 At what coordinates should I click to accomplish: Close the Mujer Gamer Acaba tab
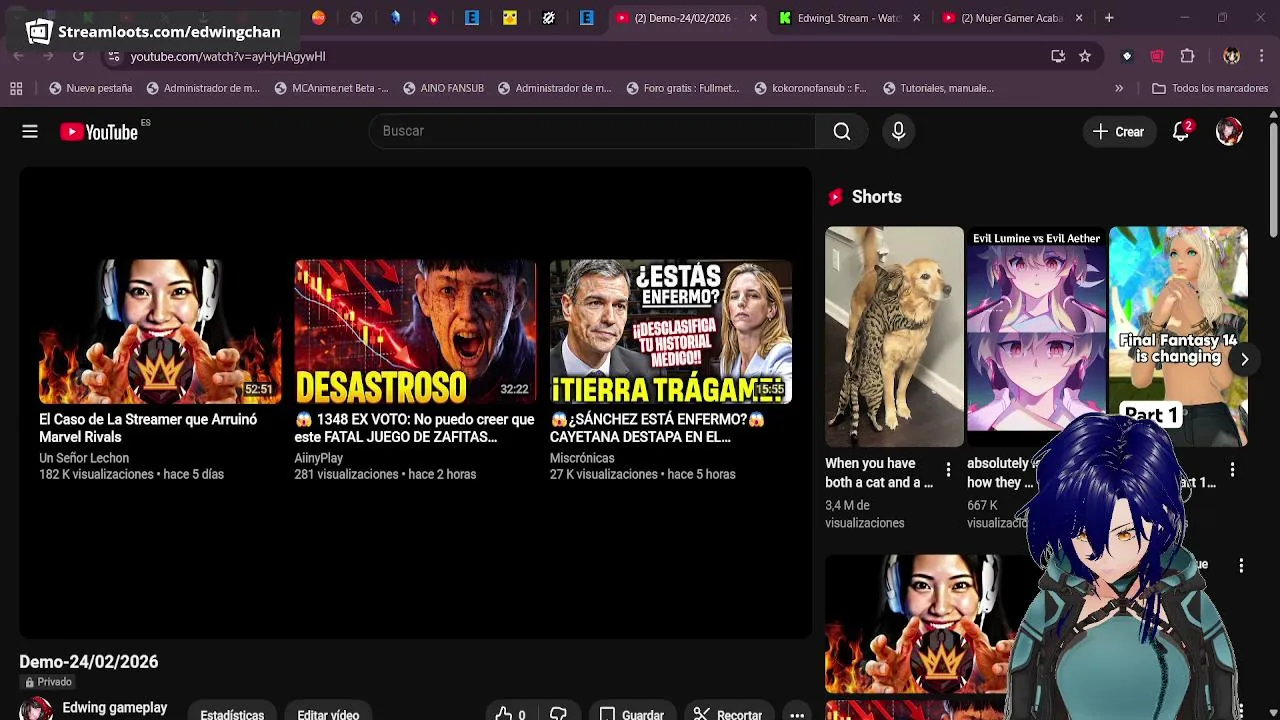click(1079, 18)
